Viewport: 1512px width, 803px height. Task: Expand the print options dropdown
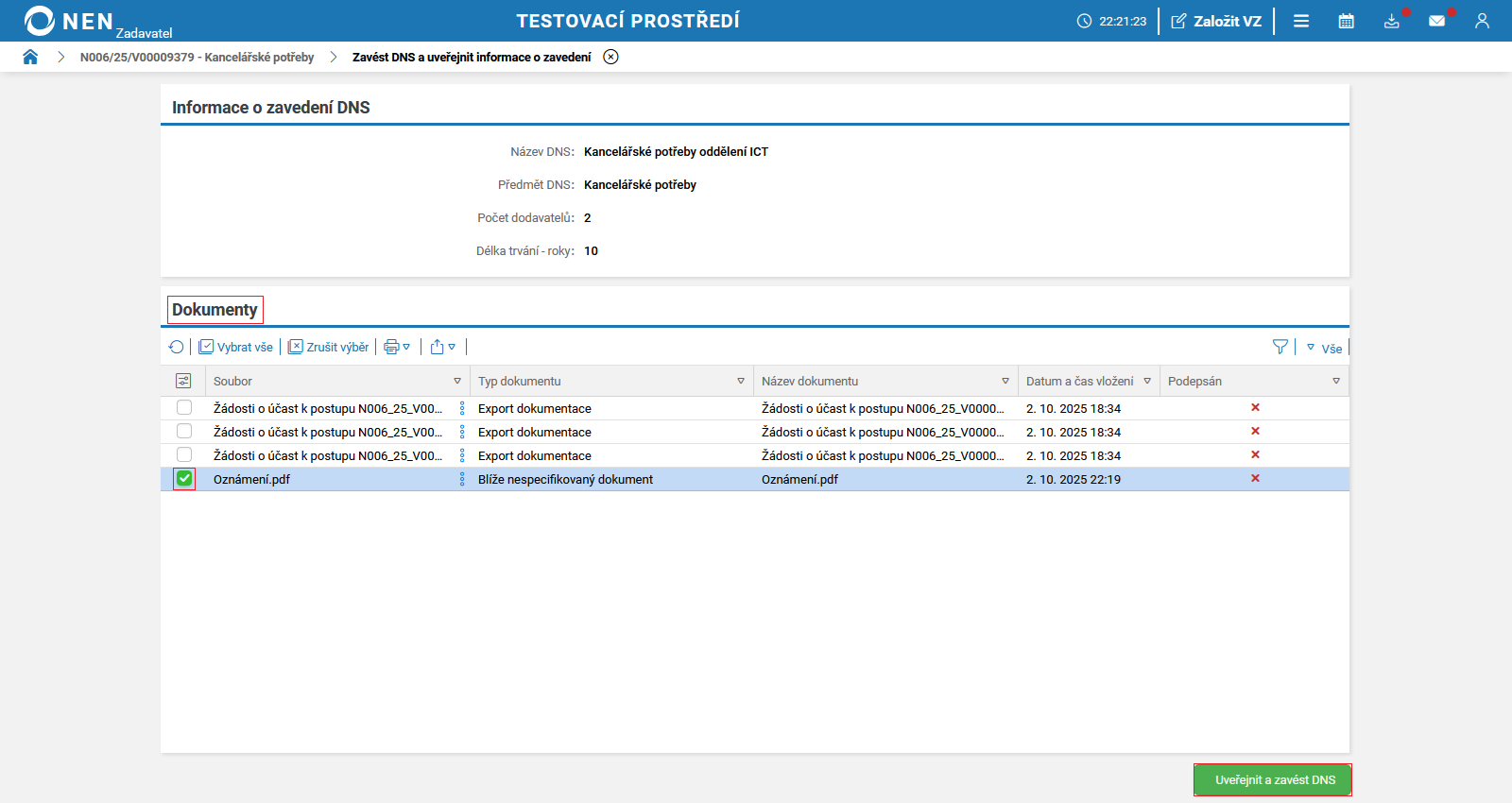pos(397,347)
